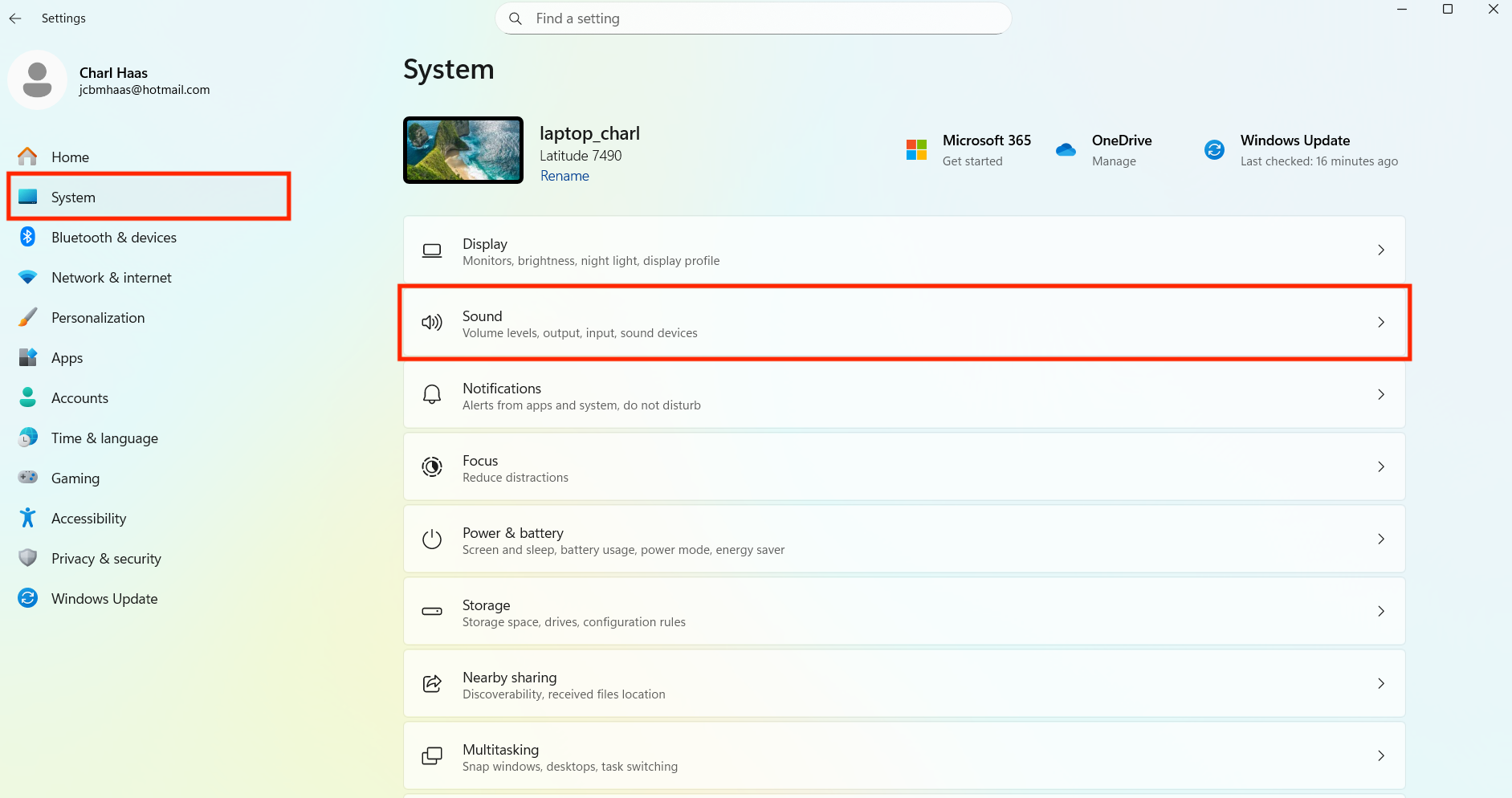Image resolution: width=1512 pixels, height=798 pixels.
Task: Expand the Sound settings chevron
Action: 1380,322
